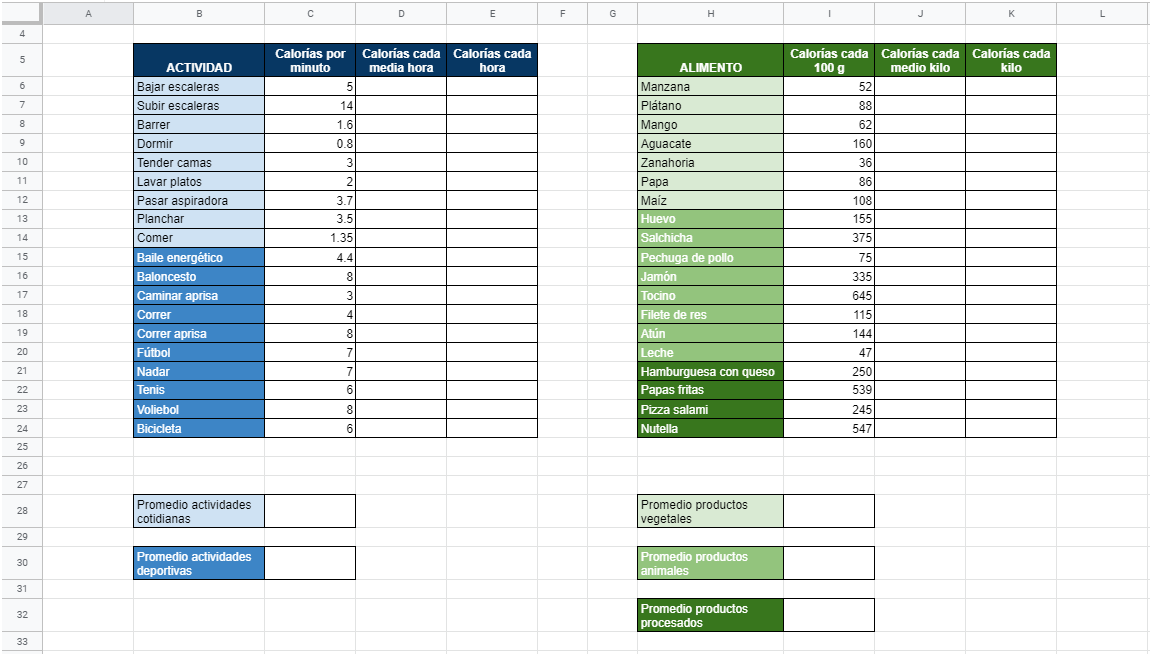Select the Dormir cell
The width and height of the screenshot is (1150, 654).
point(199,144)
